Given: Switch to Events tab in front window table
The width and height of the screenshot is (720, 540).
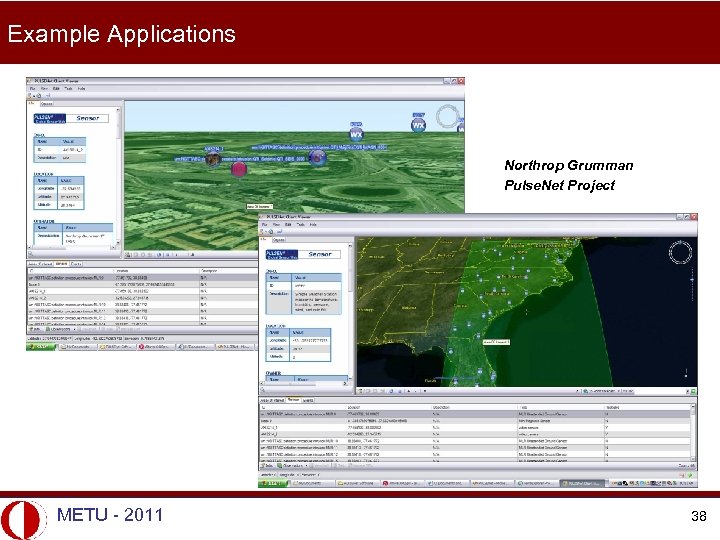Looking at the screenshot, I should [x=308, y=400].
